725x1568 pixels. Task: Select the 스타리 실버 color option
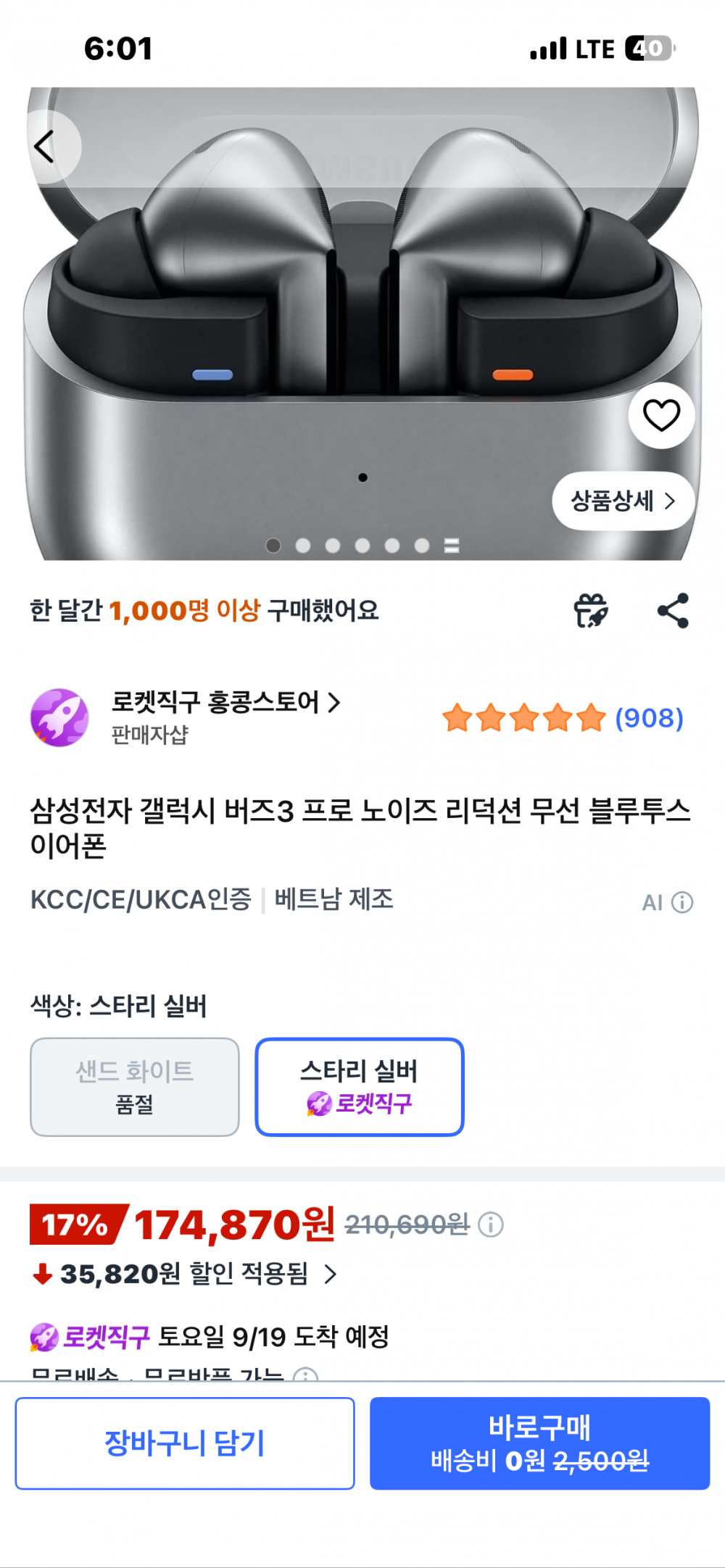pyautogui.click(x=360, y=1087)
